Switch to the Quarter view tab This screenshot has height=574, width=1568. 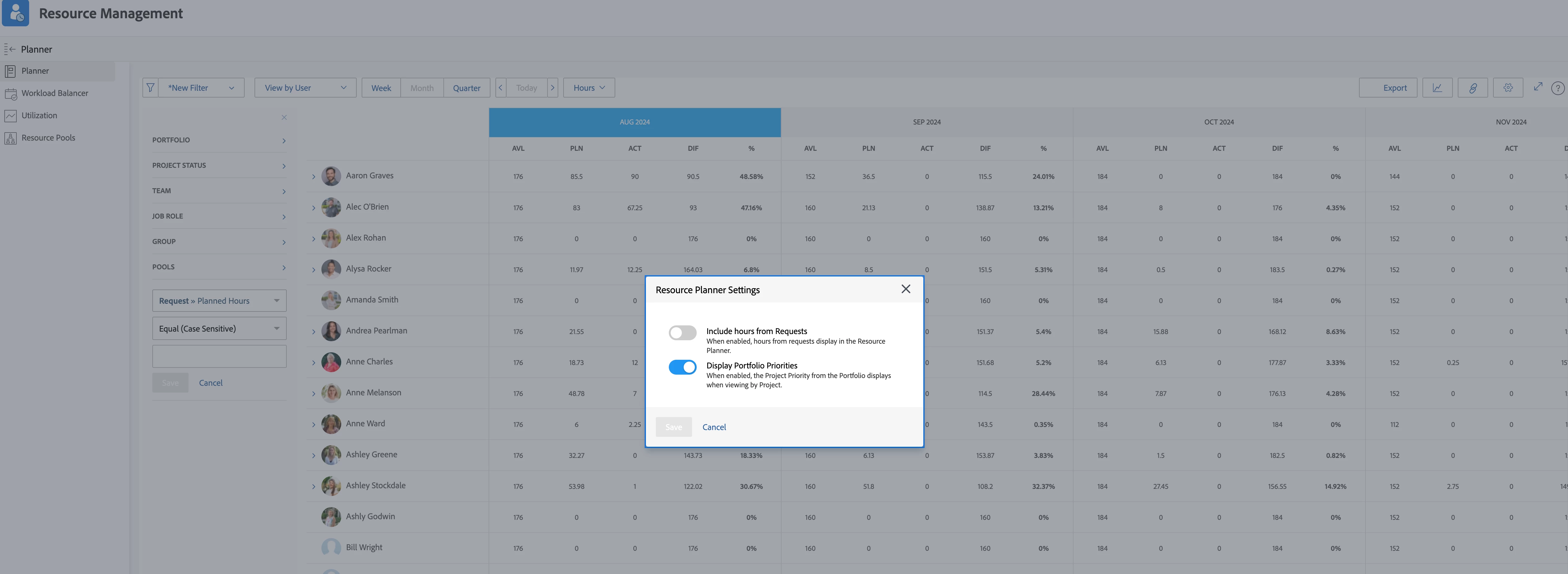[x=466, y=88]
